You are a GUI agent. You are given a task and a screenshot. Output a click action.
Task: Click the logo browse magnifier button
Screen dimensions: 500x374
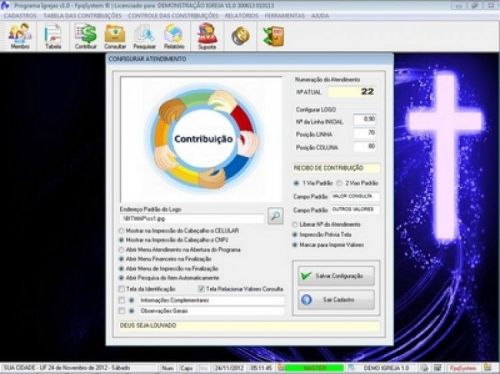point(276,216)
